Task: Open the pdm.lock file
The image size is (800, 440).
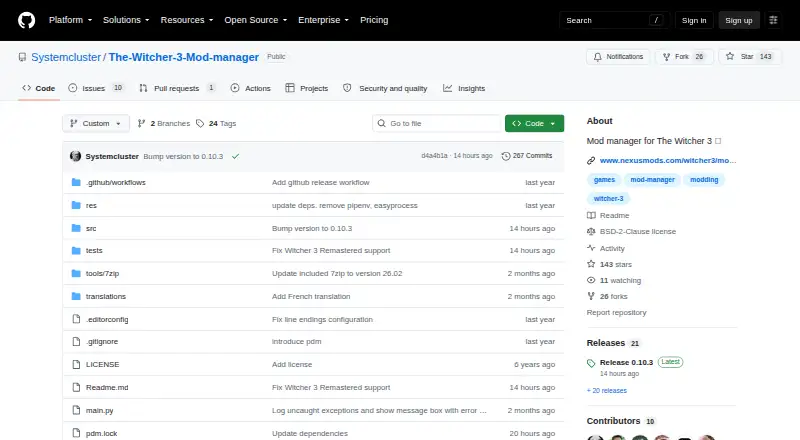Action: click(x=102, y=433)
